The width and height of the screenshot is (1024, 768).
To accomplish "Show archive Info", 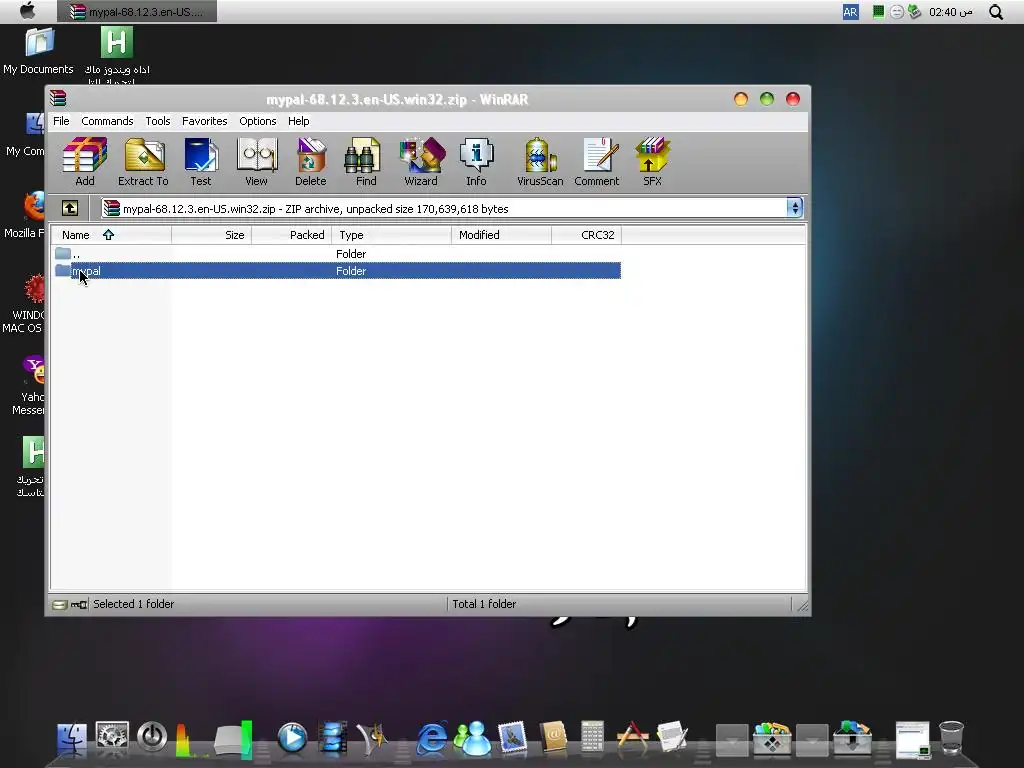I will pyautogui.click(x=476, y=162).
